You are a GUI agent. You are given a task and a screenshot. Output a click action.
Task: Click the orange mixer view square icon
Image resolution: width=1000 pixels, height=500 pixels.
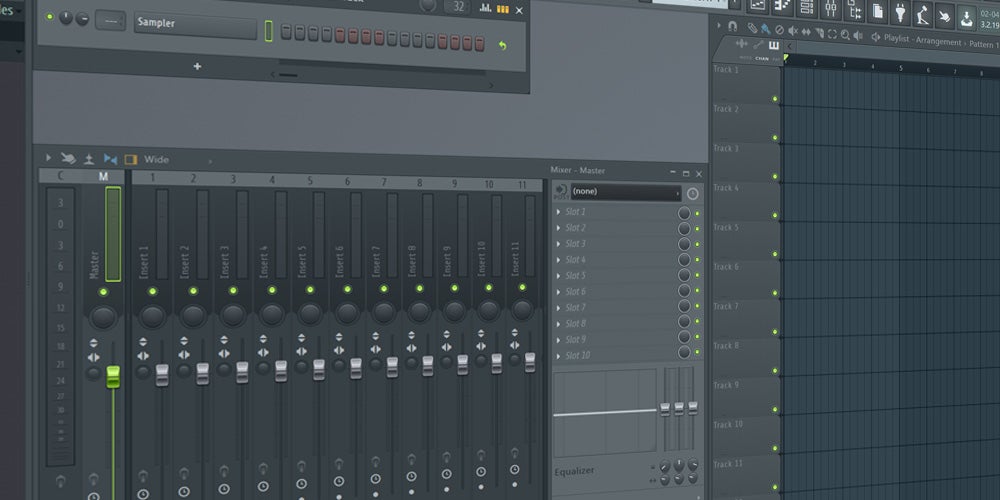coord(131,159)
